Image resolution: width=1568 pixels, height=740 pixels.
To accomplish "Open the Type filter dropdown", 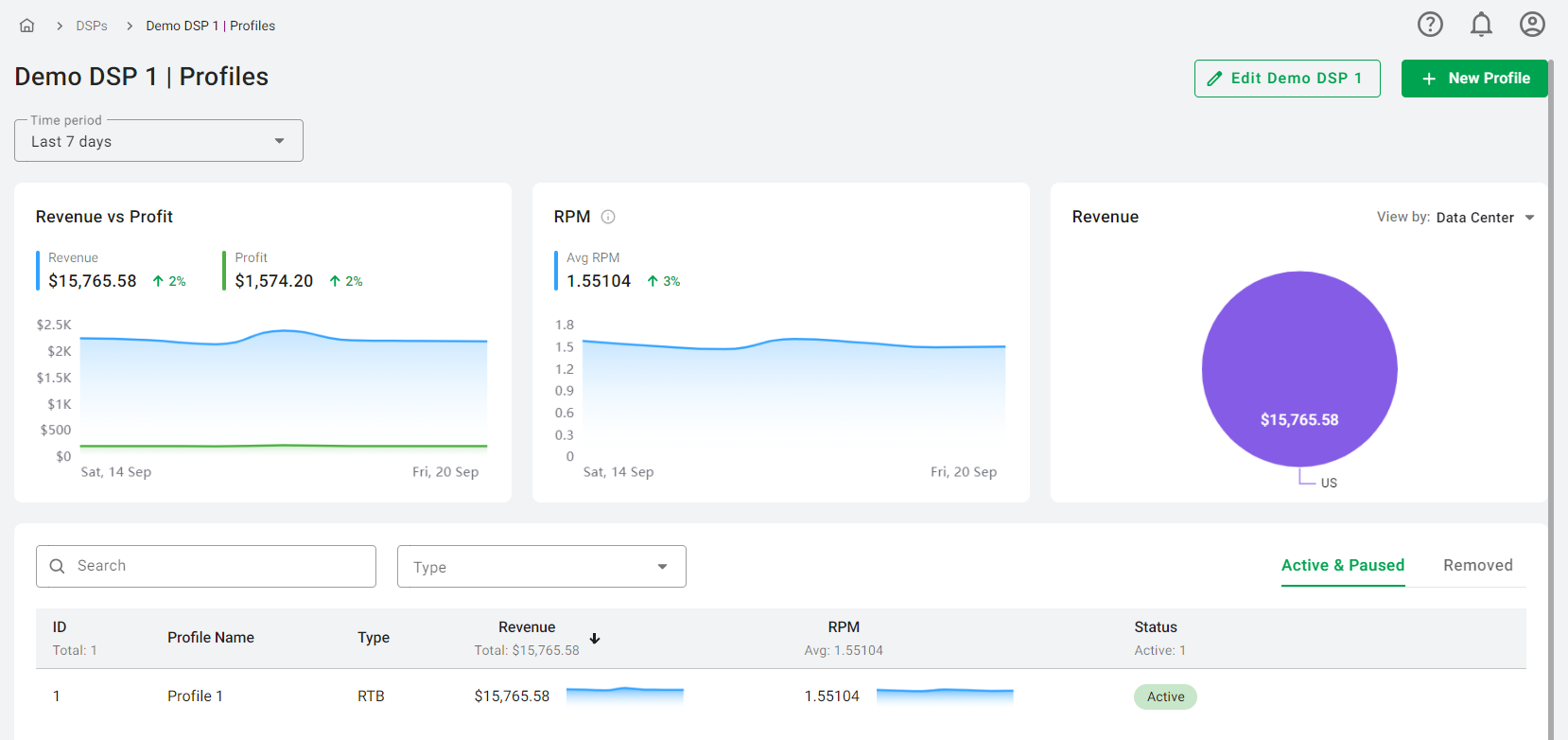I will coord(541,567).
